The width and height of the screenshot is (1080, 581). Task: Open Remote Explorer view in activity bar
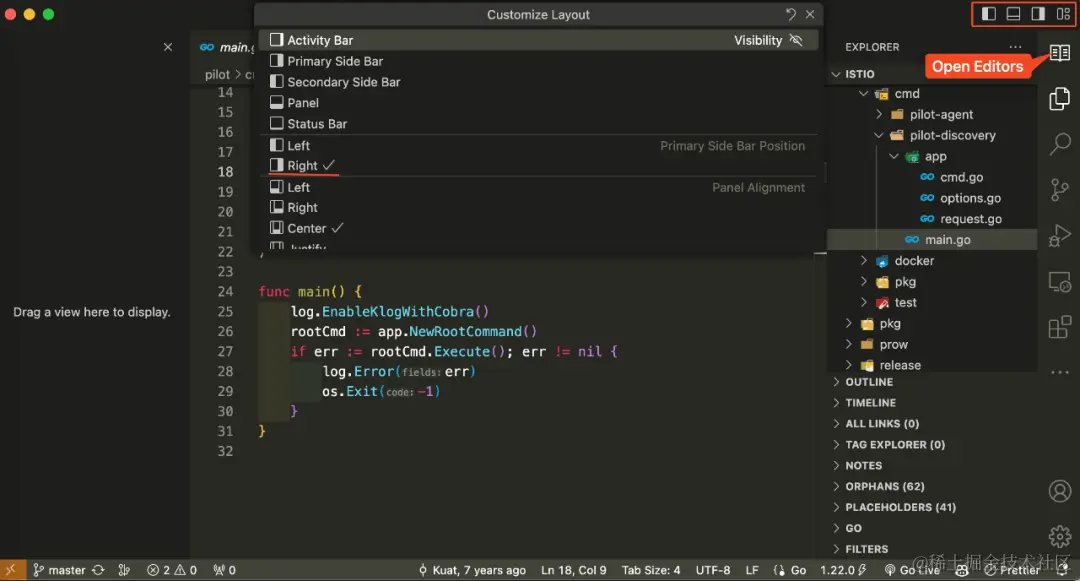tap(1059, 282)
